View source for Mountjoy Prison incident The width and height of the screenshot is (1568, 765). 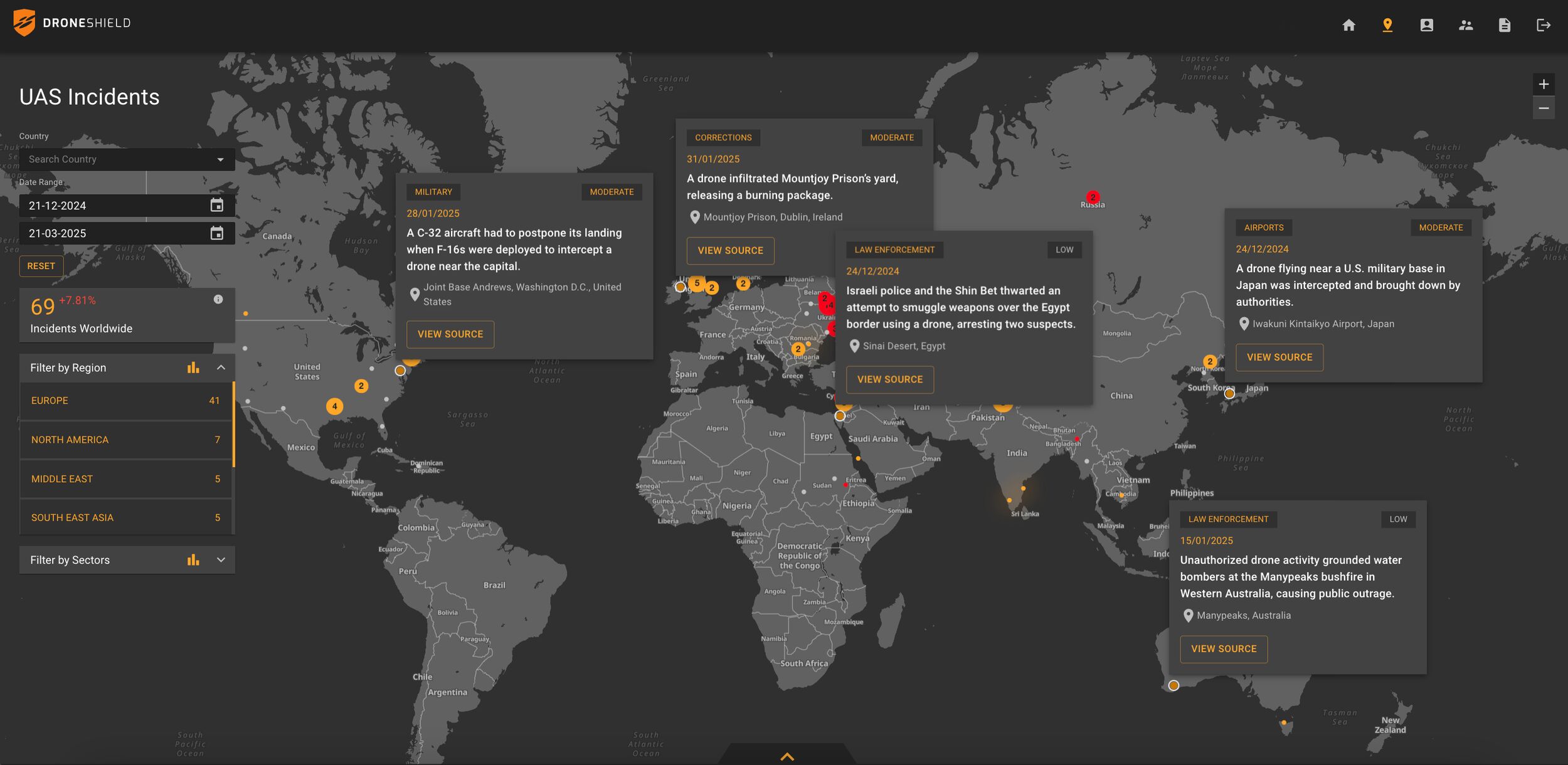tap(730, 251)
